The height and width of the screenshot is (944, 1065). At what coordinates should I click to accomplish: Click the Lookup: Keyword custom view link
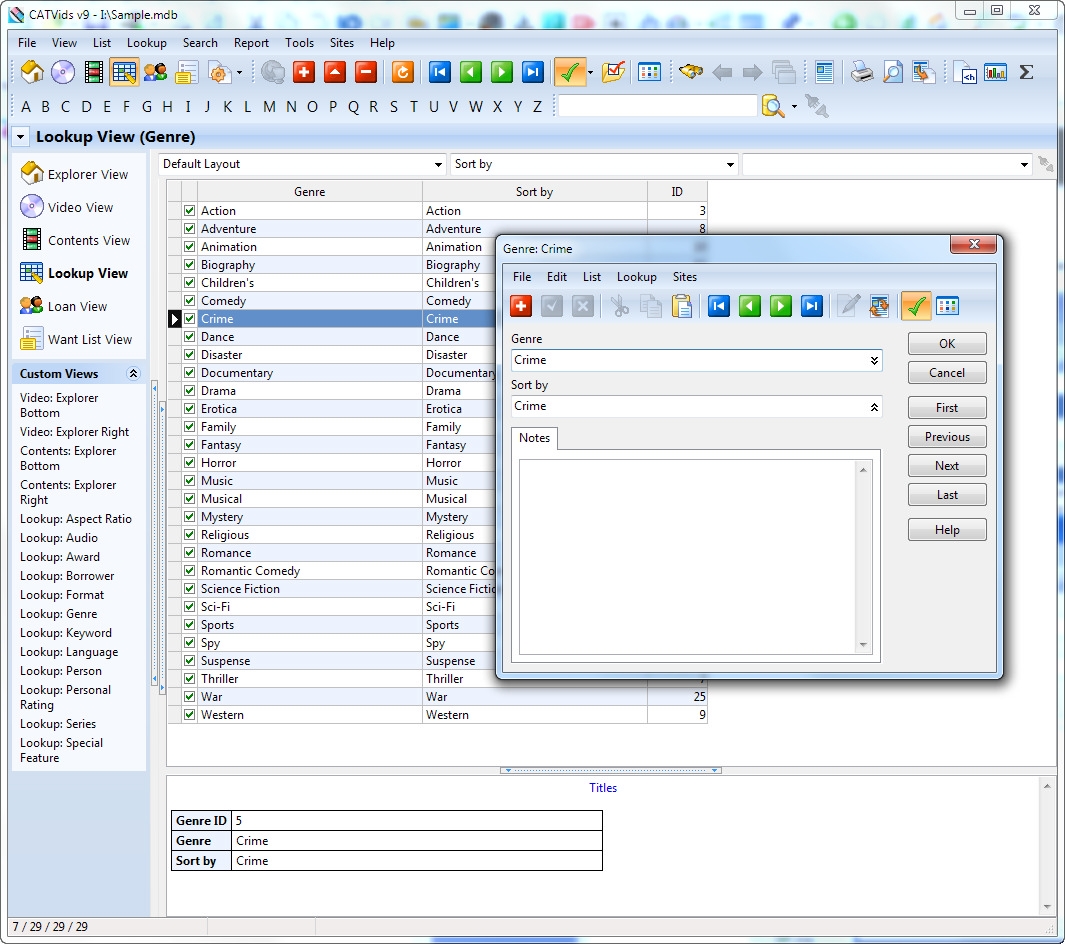pos(66,633)
